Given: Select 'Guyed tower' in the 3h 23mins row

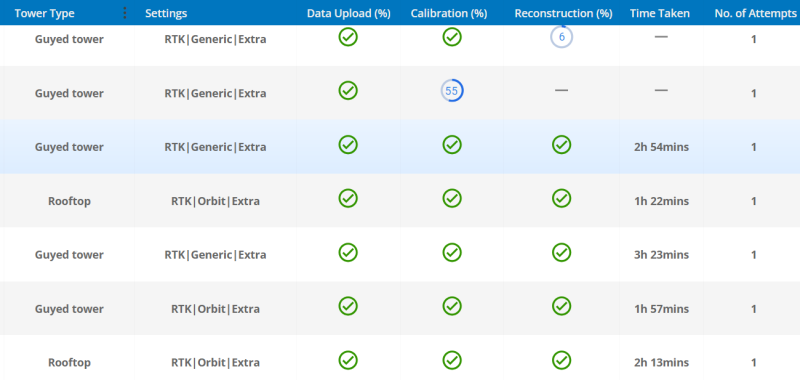Looking at the screenshot, I should click(69, 255).
